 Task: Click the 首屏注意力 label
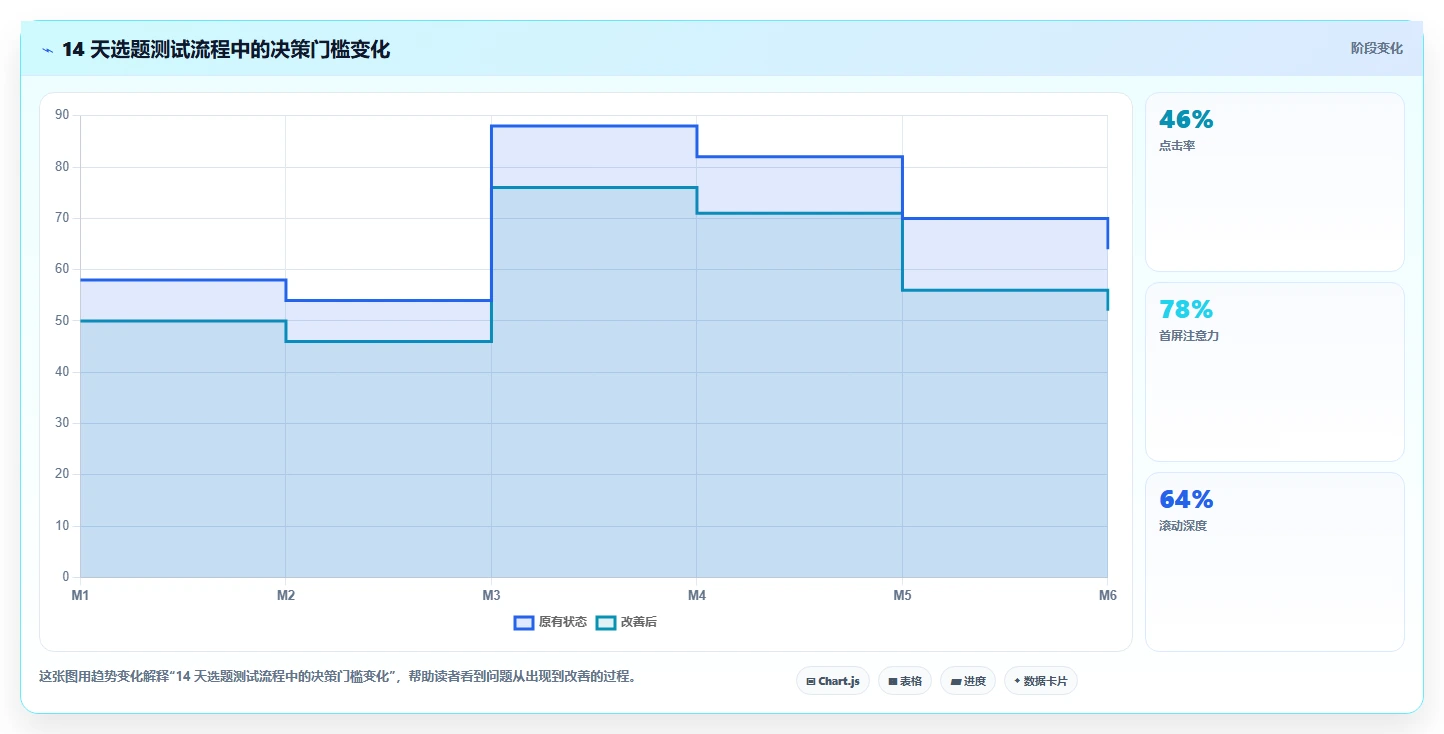(1189, 336)
